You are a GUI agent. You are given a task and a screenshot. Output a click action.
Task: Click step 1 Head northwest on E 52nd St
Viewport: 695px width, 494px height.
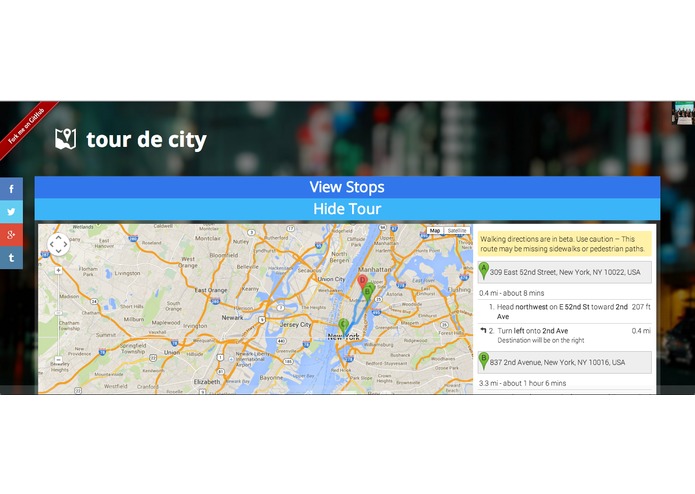coord(565,311)
